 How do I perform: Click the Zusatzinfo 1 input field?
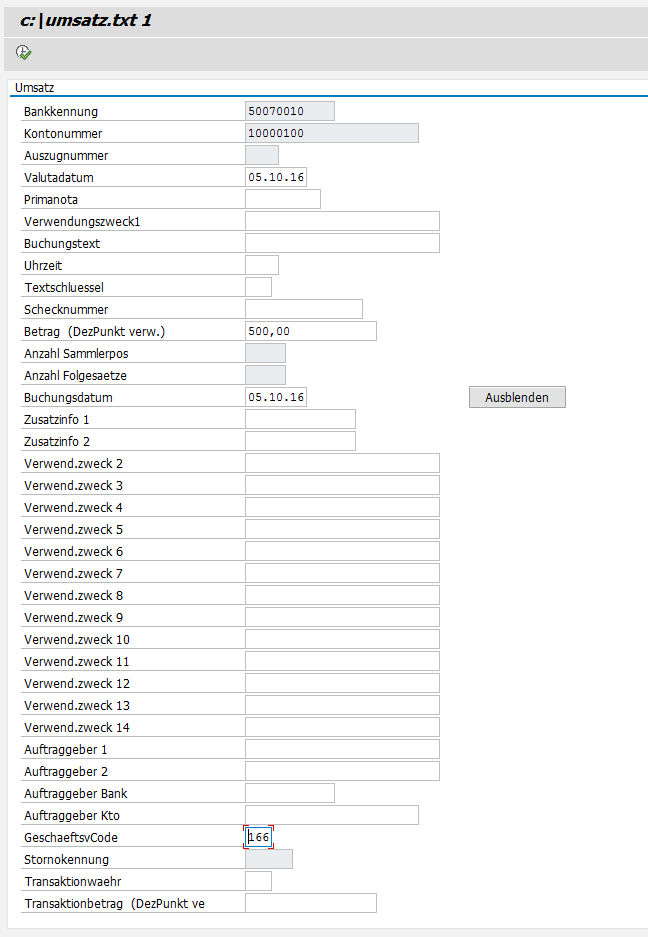point(300,419)
